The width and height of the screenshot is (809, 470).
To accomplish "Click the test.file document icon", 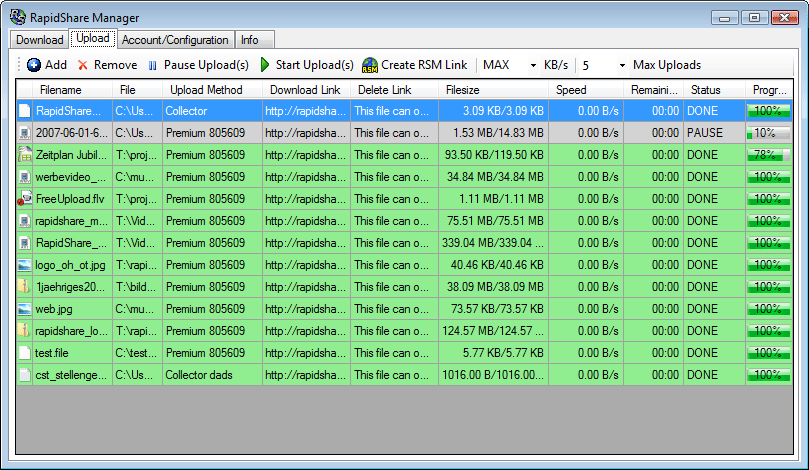I will 25,352.
